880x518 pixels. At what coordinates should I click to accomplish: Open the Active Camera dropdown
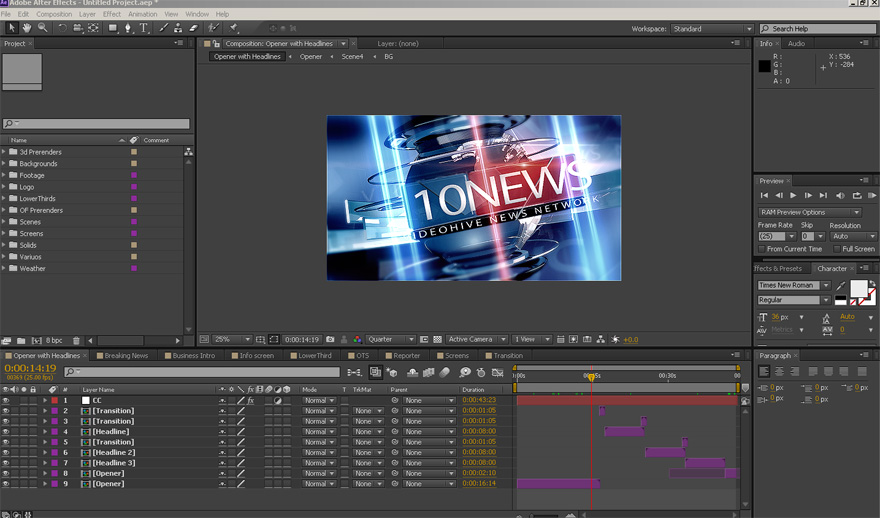pos(477,339)
